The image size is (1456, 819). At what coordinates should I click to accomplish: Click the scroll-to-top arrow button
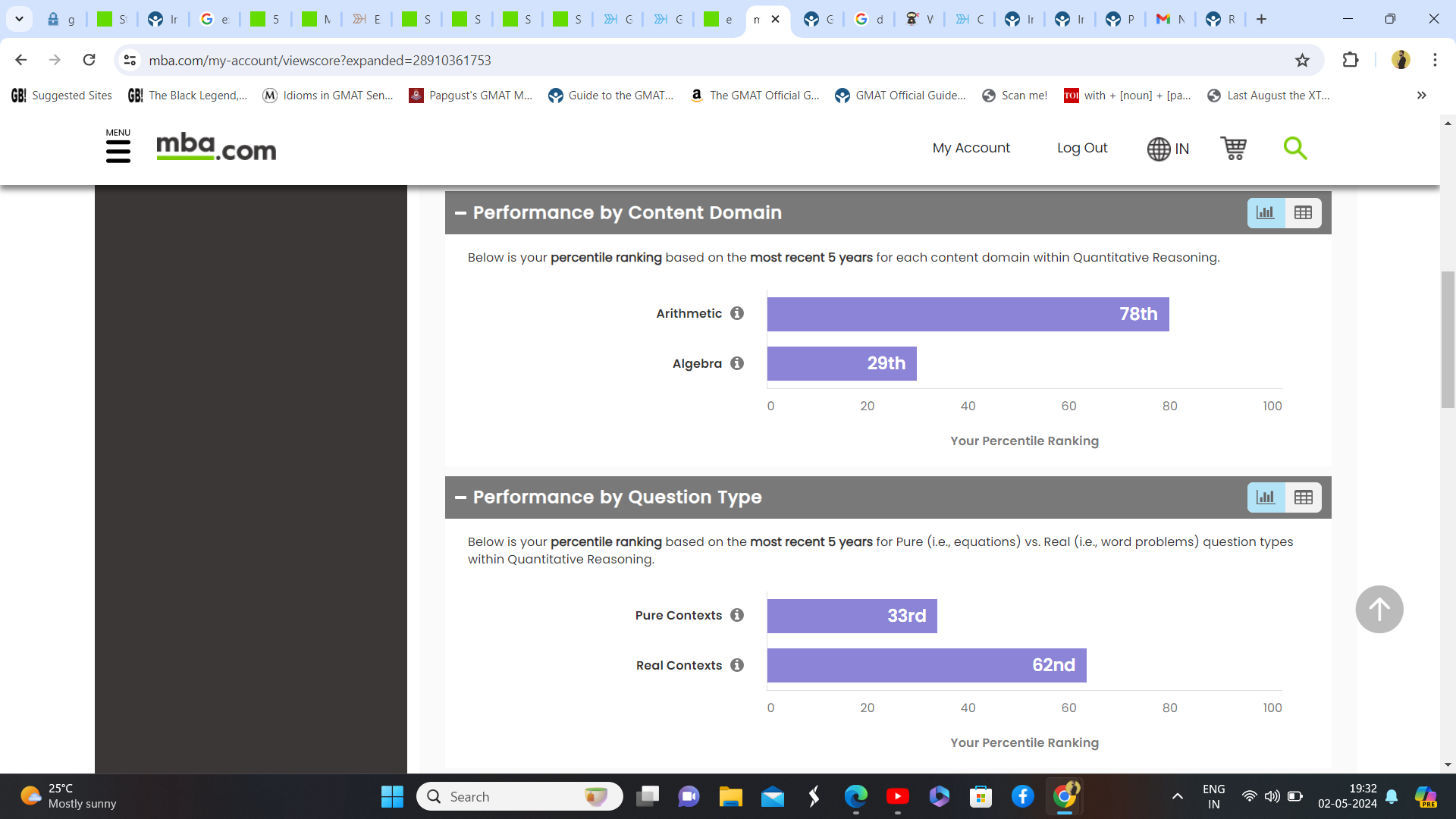click(1379, 609)
